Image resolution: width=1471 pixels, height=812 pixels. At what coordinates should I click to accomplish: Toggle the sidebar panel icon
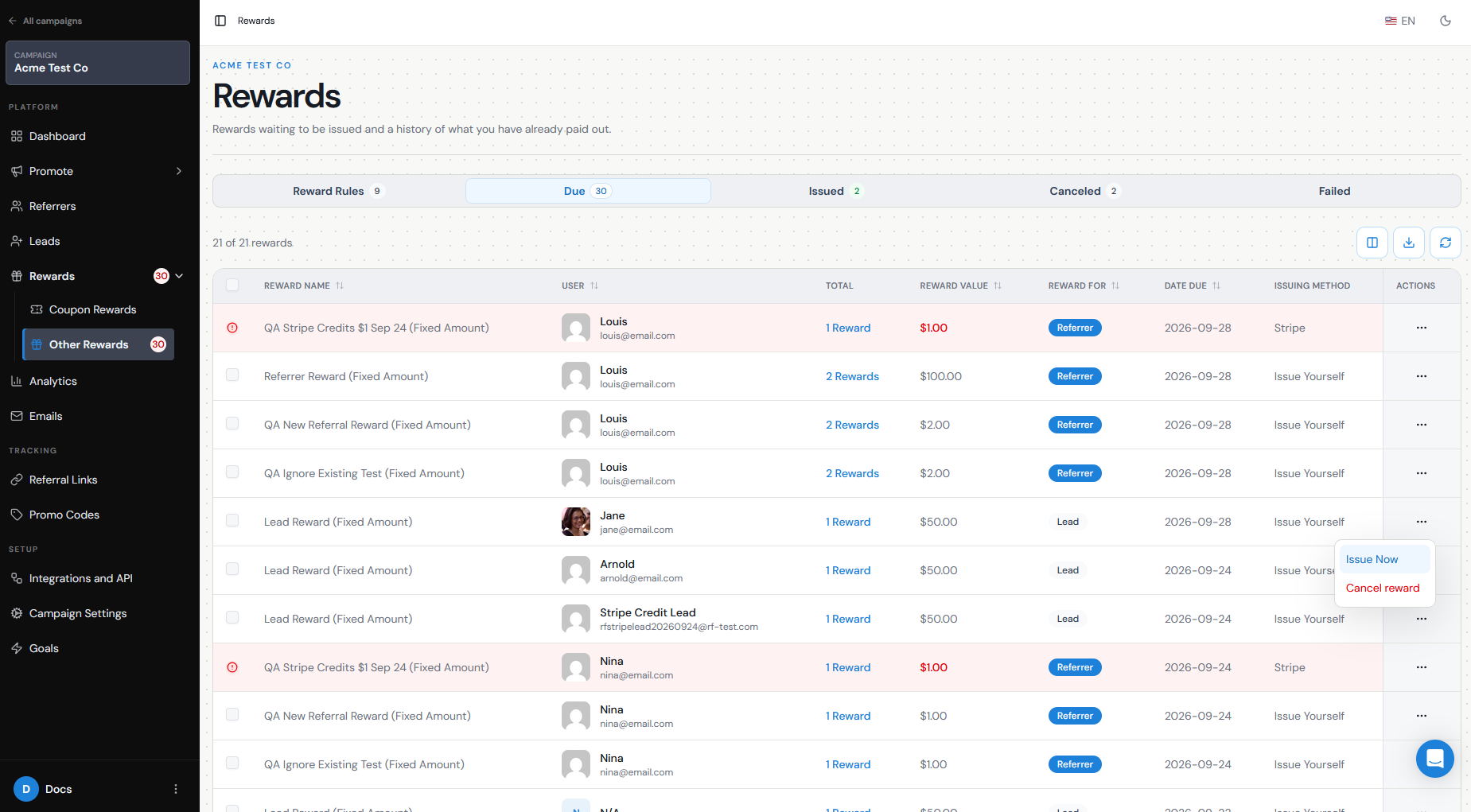tap(220, 21)
